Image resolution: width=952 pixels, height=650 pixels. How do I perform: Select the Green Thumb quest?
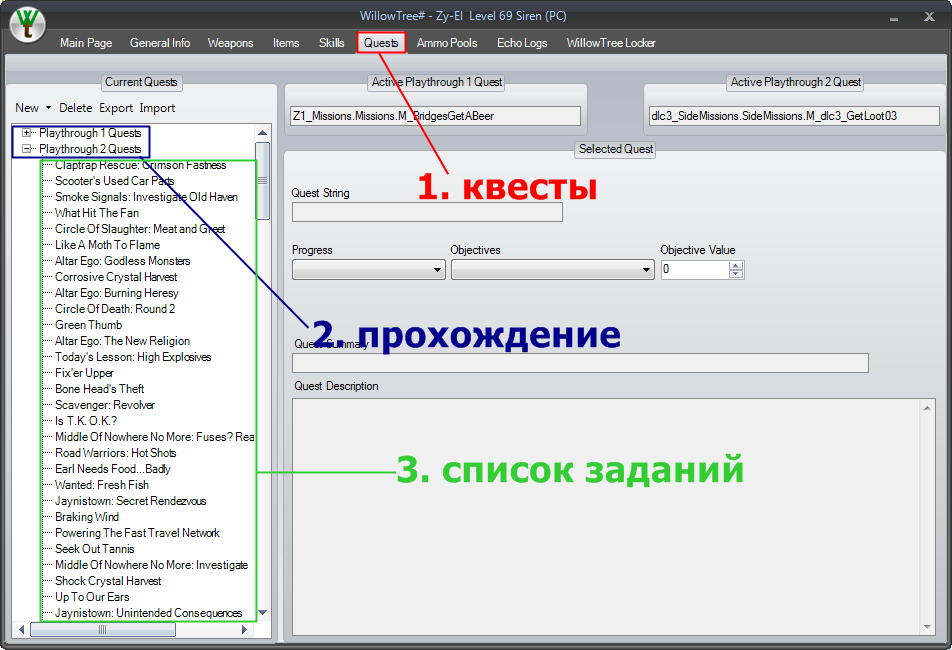point(89,325)
